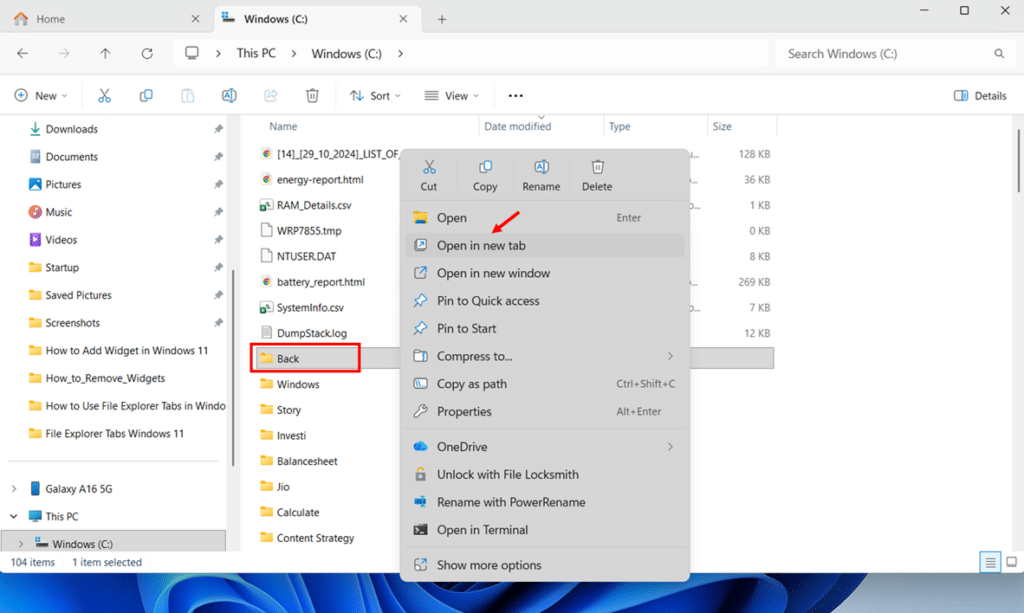
Task: Open the Sort dropdown
Action: pos(375,96)
